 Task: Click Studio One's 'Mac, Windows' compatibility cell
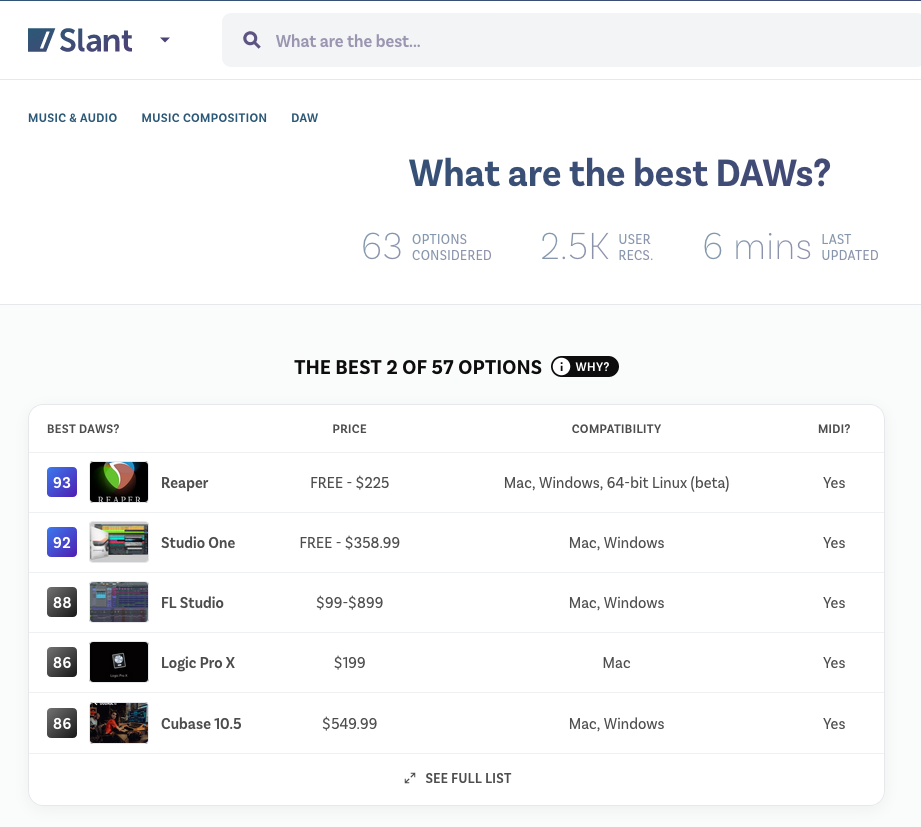coord(616,543)
